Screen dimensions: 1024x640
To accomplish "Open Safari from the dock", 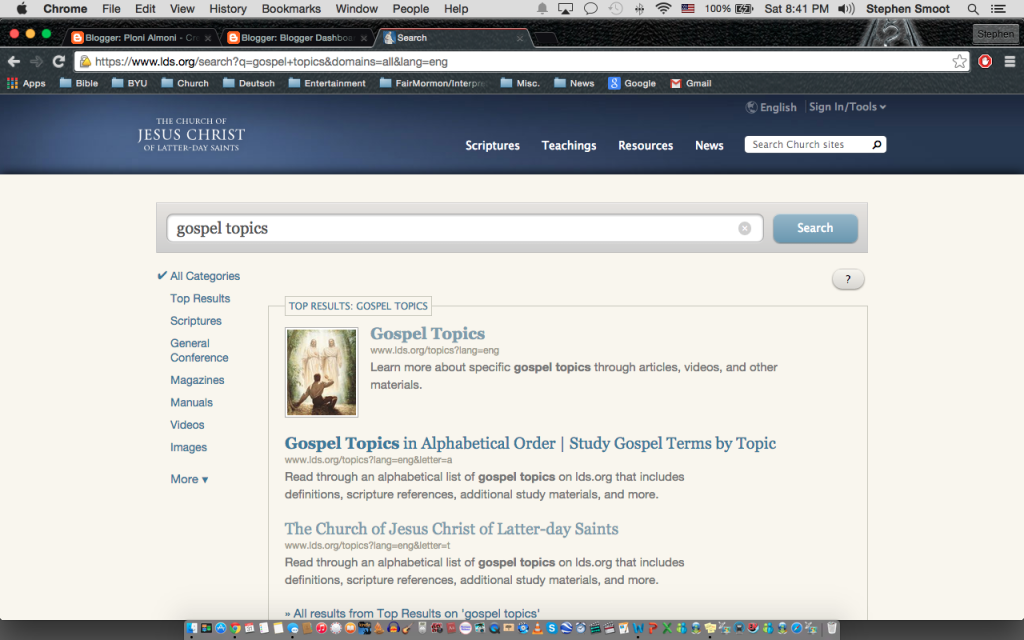I will 797,628.
